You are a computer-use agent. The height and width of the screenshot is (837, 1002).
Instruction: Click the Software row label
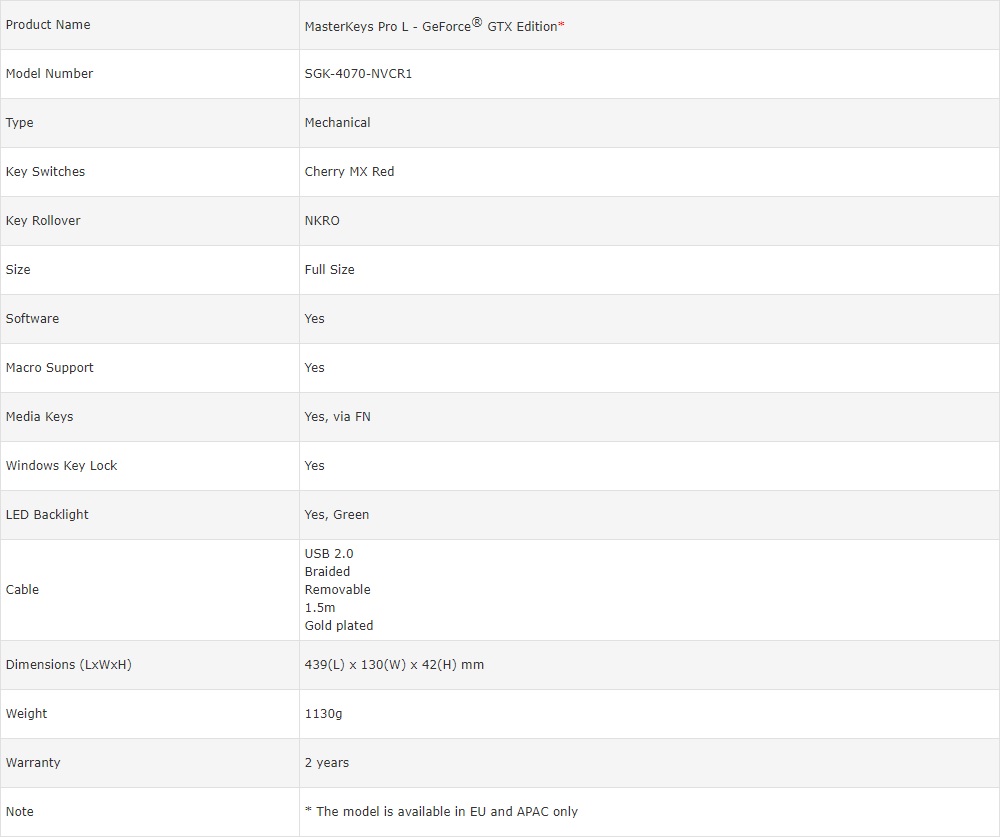tap(32, 319)
